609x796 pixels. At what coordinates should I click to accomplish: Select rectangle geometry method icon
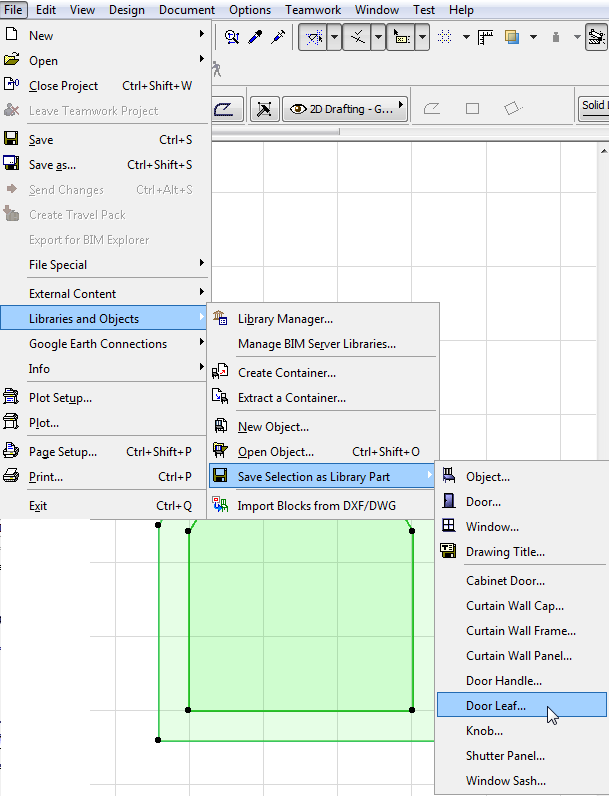[472, 108]
